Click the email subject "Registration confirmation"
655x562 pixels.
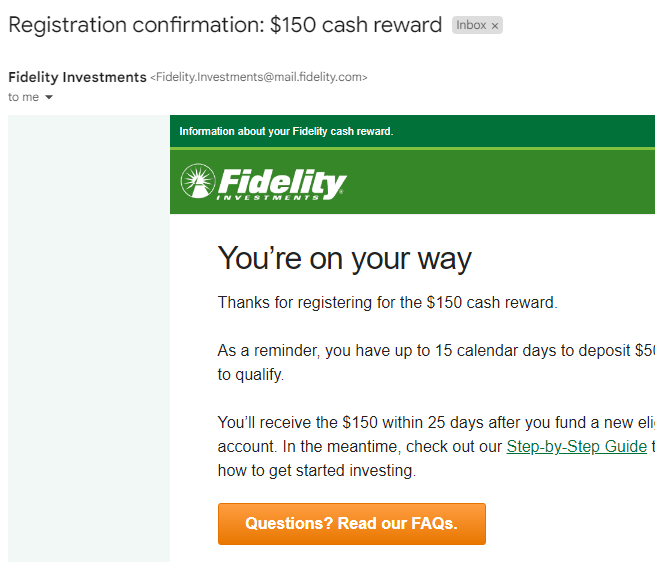224,25
